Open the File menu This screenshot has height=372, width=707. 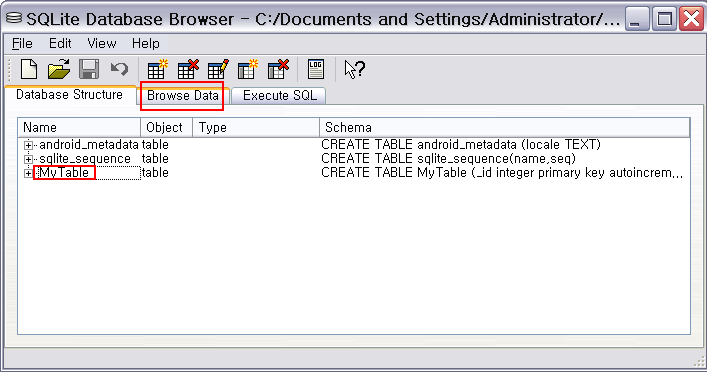click(x=22, y=43)
